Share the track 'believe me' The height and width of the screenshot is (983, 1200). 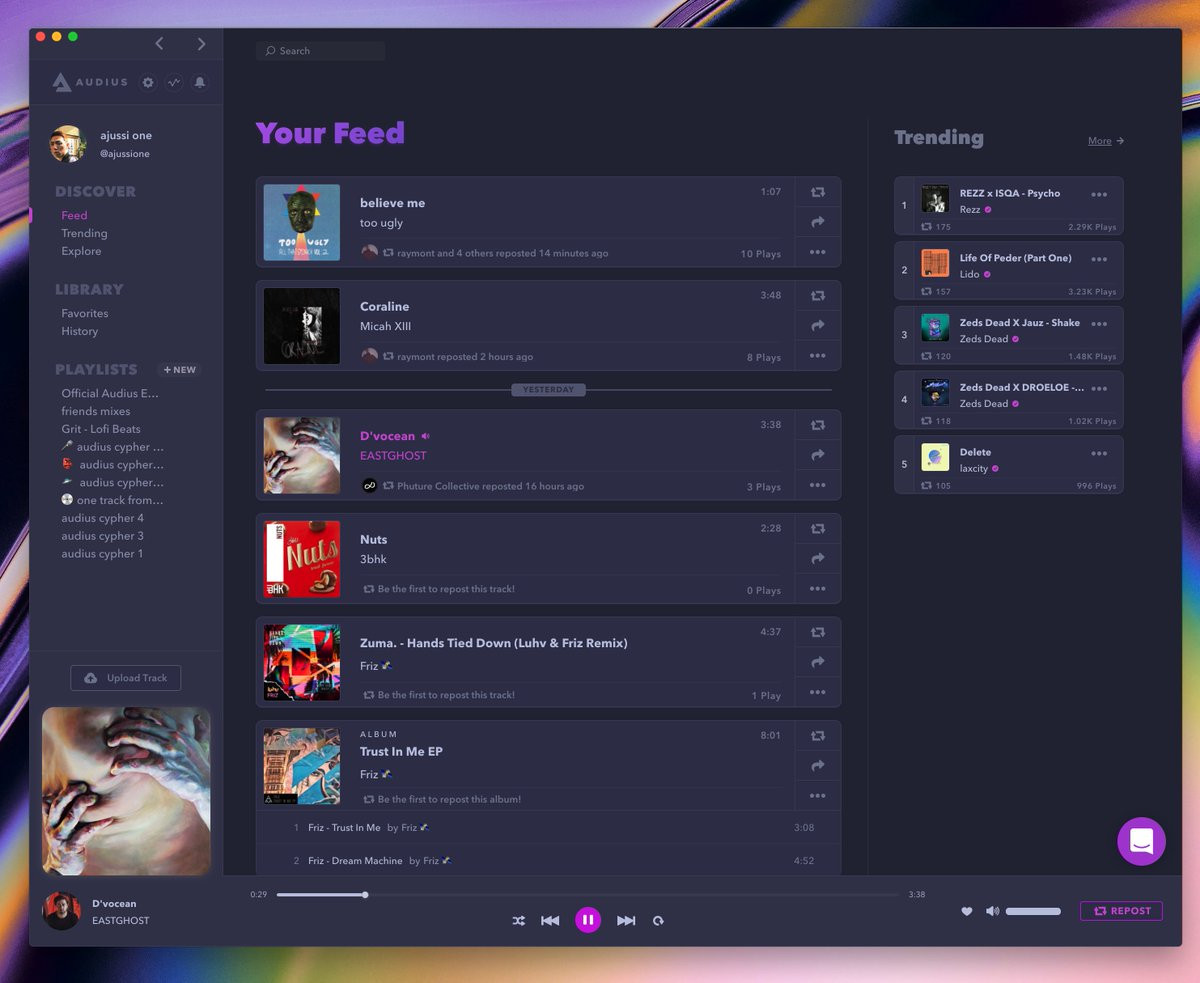pos(818,222)
